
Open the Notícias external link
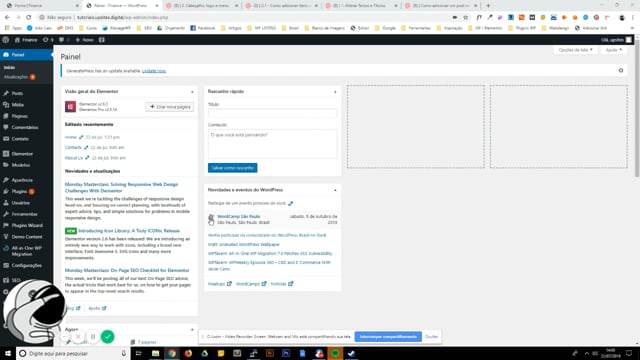[282, 284]
